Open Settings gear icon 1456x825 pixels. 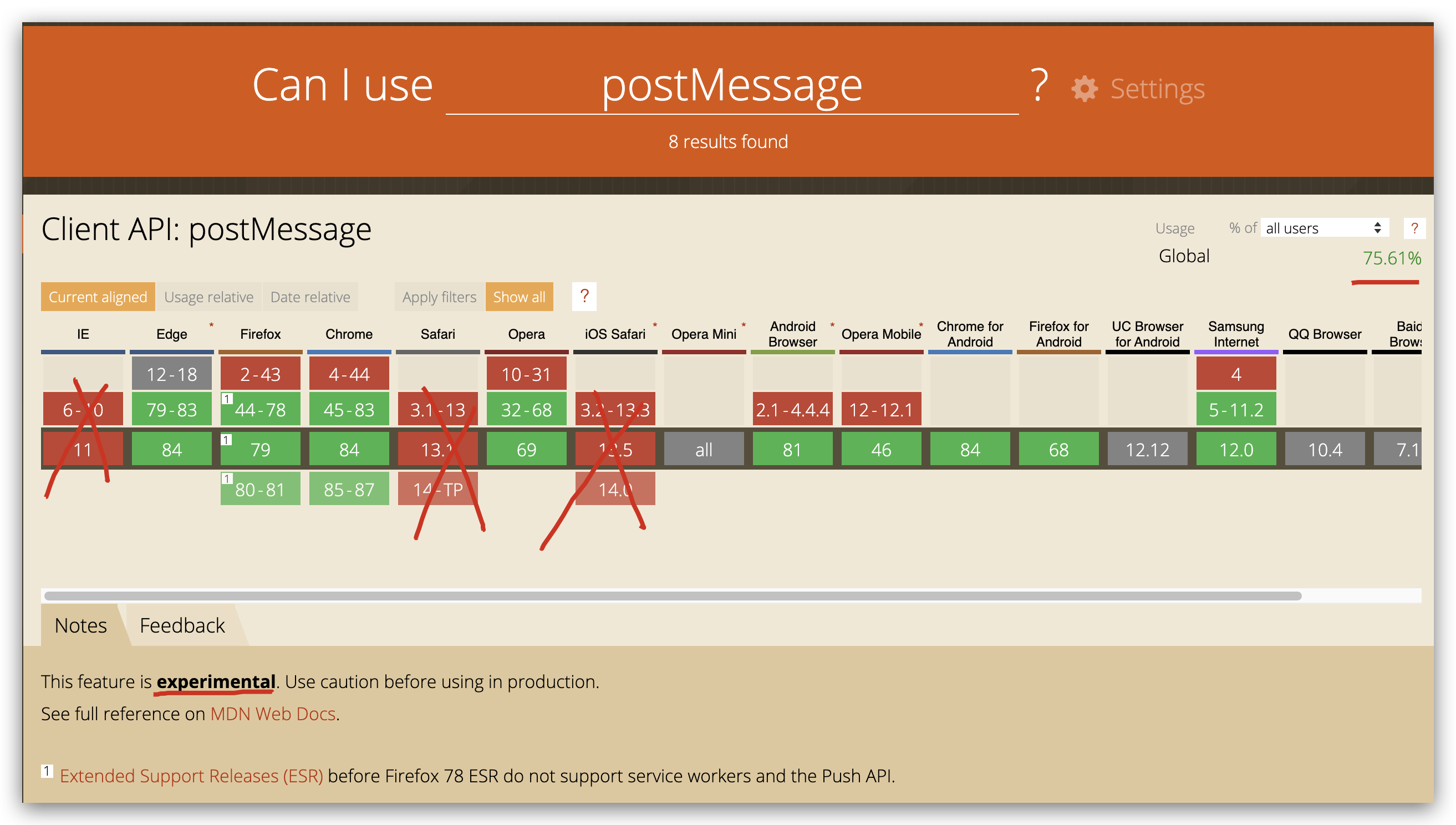(x=1084, y=89)
